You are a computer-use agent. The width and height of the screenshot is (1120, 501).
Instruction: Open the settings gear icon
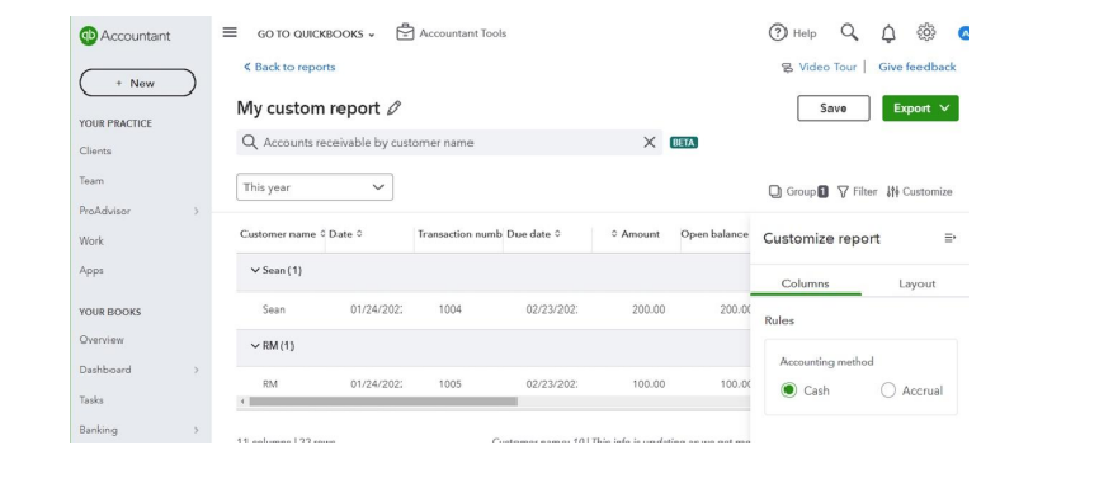tap(926, 33)
